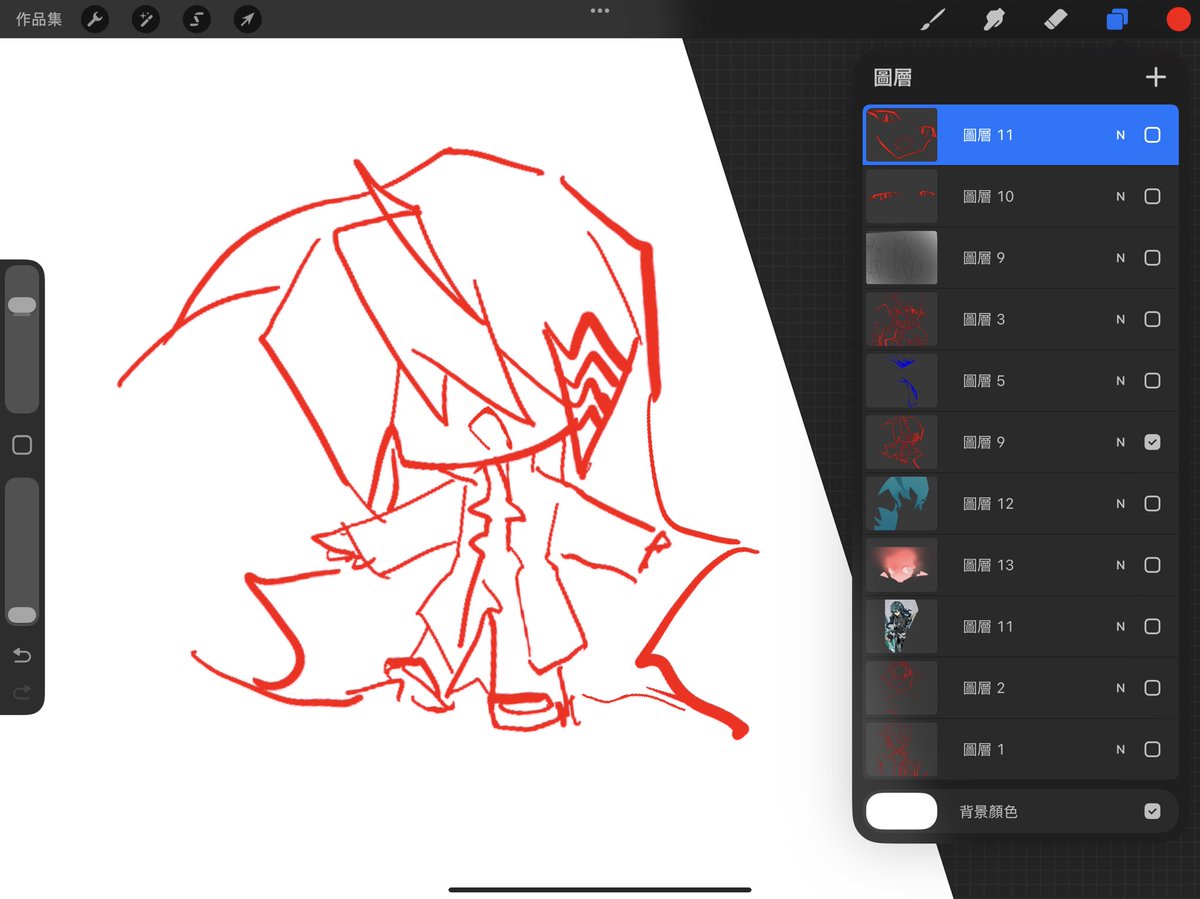The image size is (1200, 899).
Task: Add a new layer with plus button
Action: (1156, 77)
